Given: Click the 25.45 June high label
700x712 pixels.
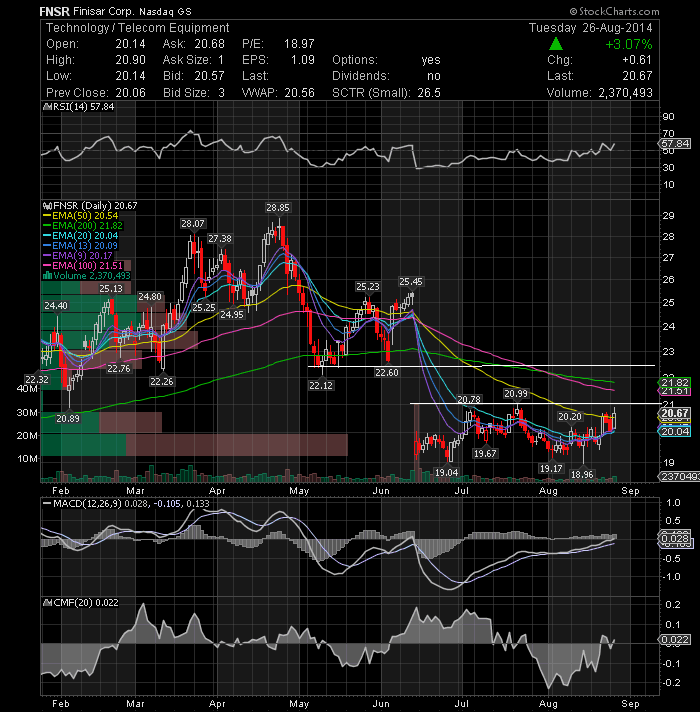Looking at the screenshot, I should pyautogui.click(x=411, y=282).
